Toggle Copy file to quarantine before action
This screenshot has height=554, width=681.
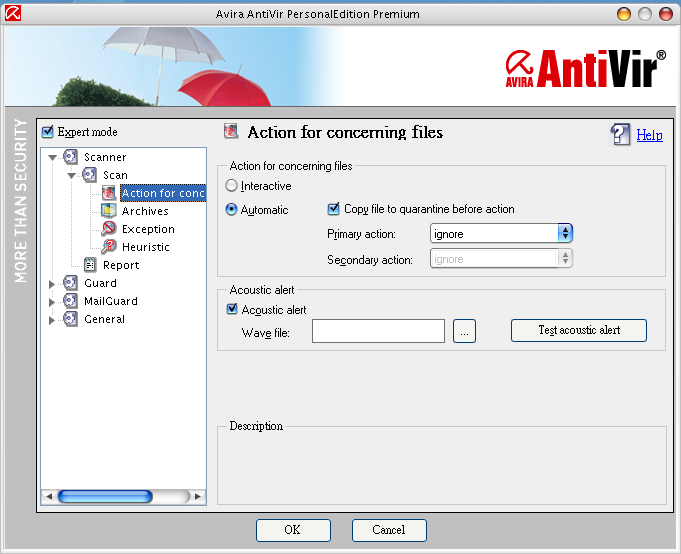click(333, 209)
